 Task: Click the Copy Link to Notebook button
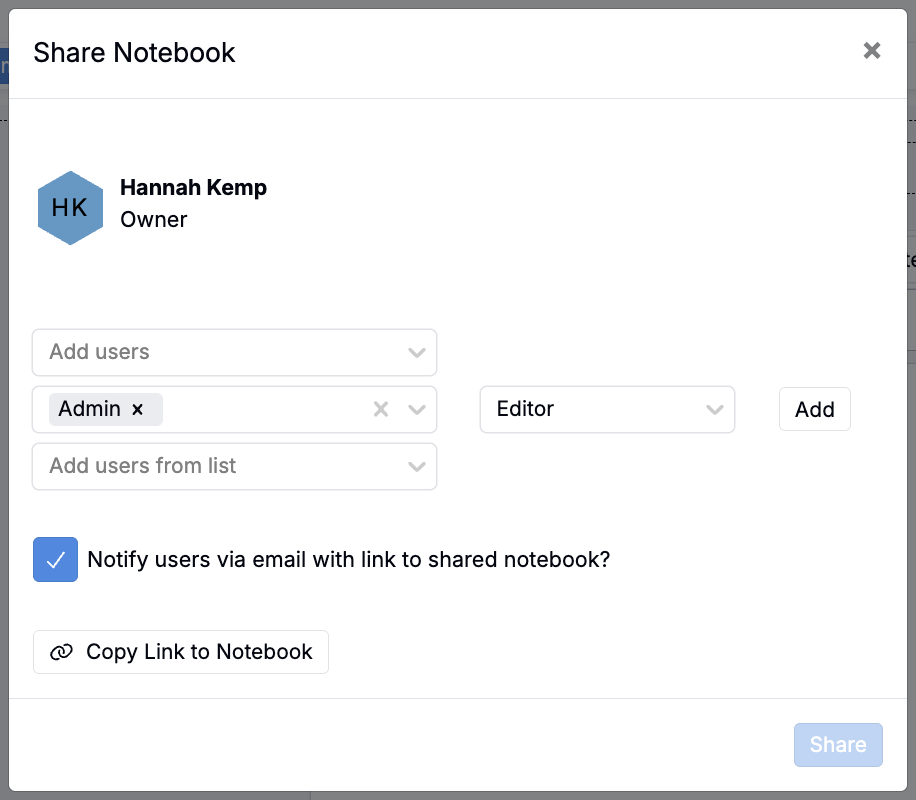pyautogui.click(x=181, y=652)
